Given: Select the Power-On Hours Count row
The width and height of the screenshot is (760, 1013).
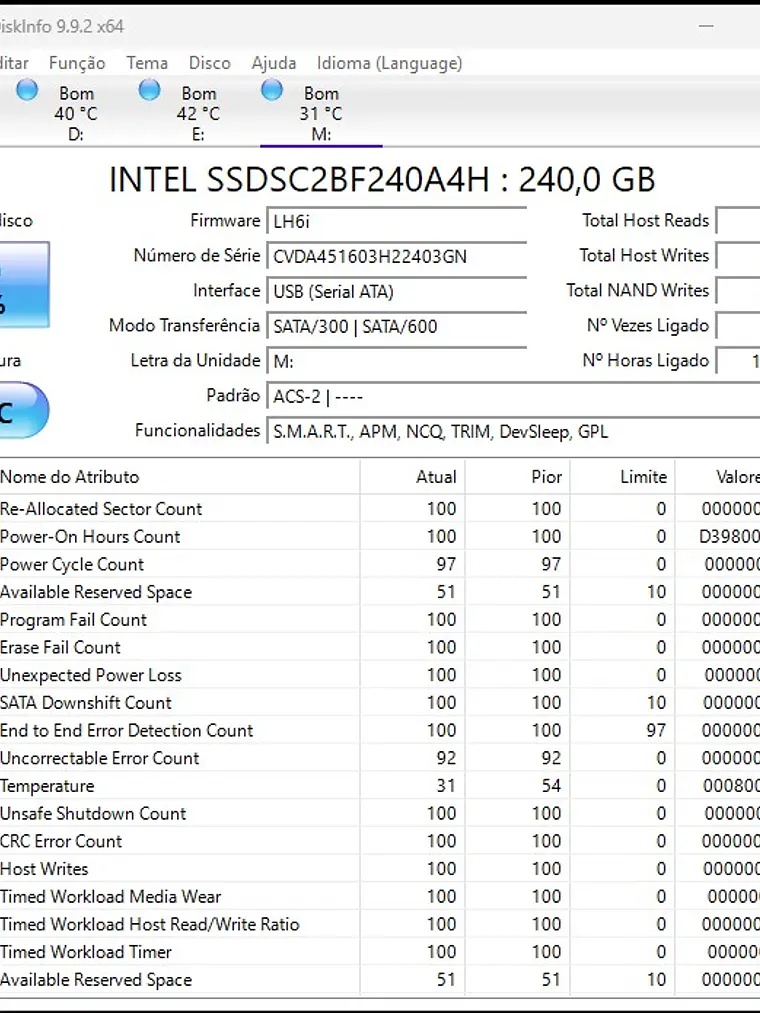Looking at the screenshot, I should pos(380,536).
